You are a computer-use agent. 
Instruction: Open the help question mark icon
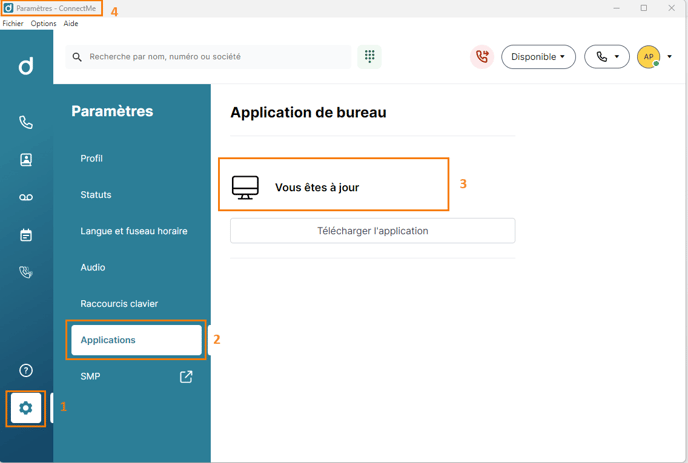tap(26, 370)
